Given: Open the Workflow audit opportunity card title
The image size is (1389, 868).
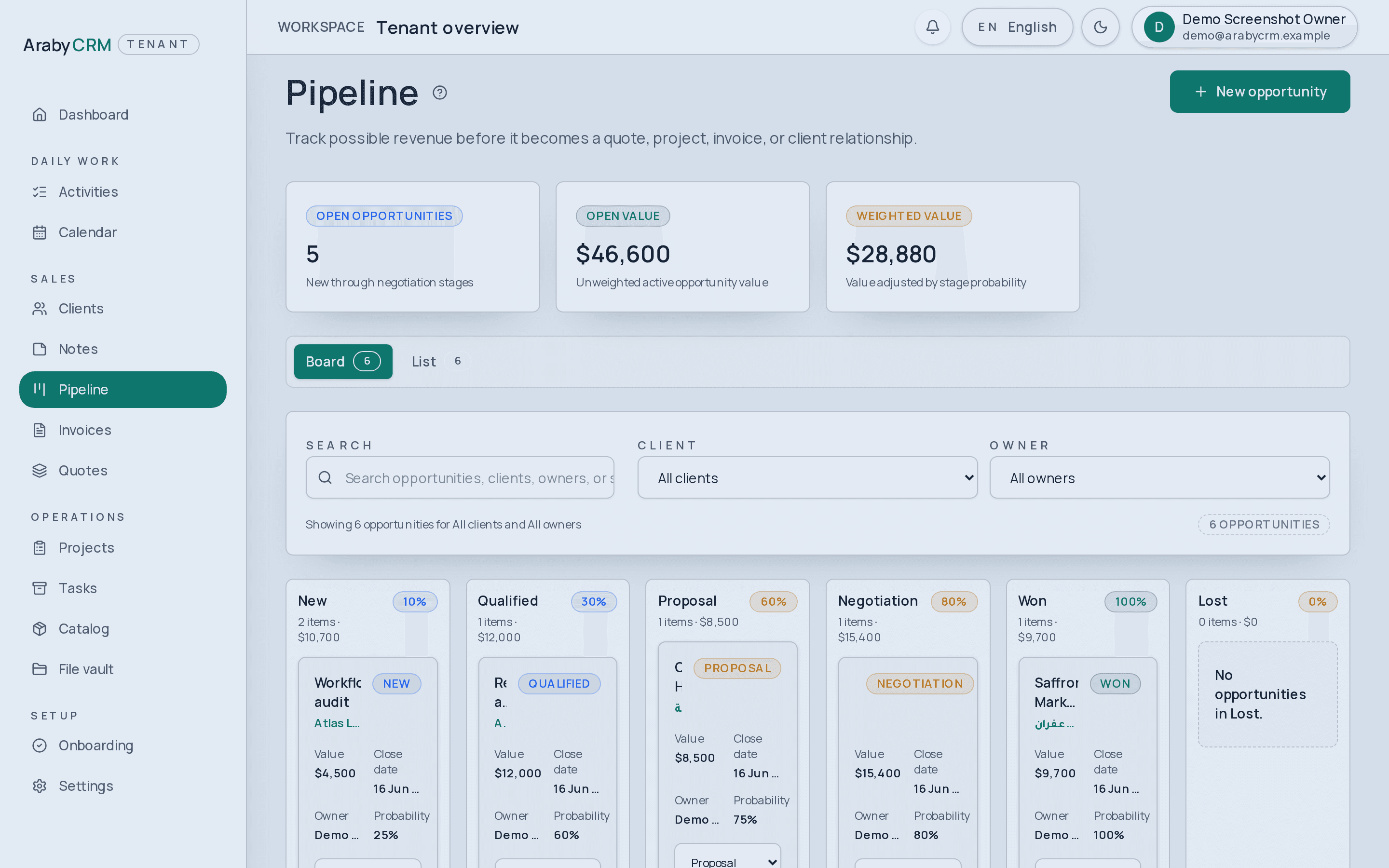Looking at the screenshot, I should tap(338, 692).
